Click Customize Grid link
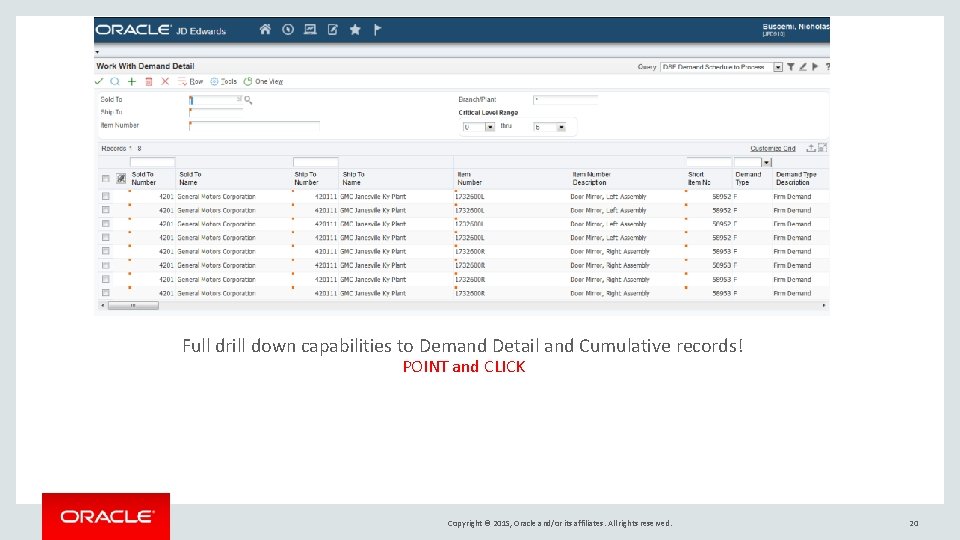This screenshot has width=960, height=540. pyautogui.click(x=773, y=148)
